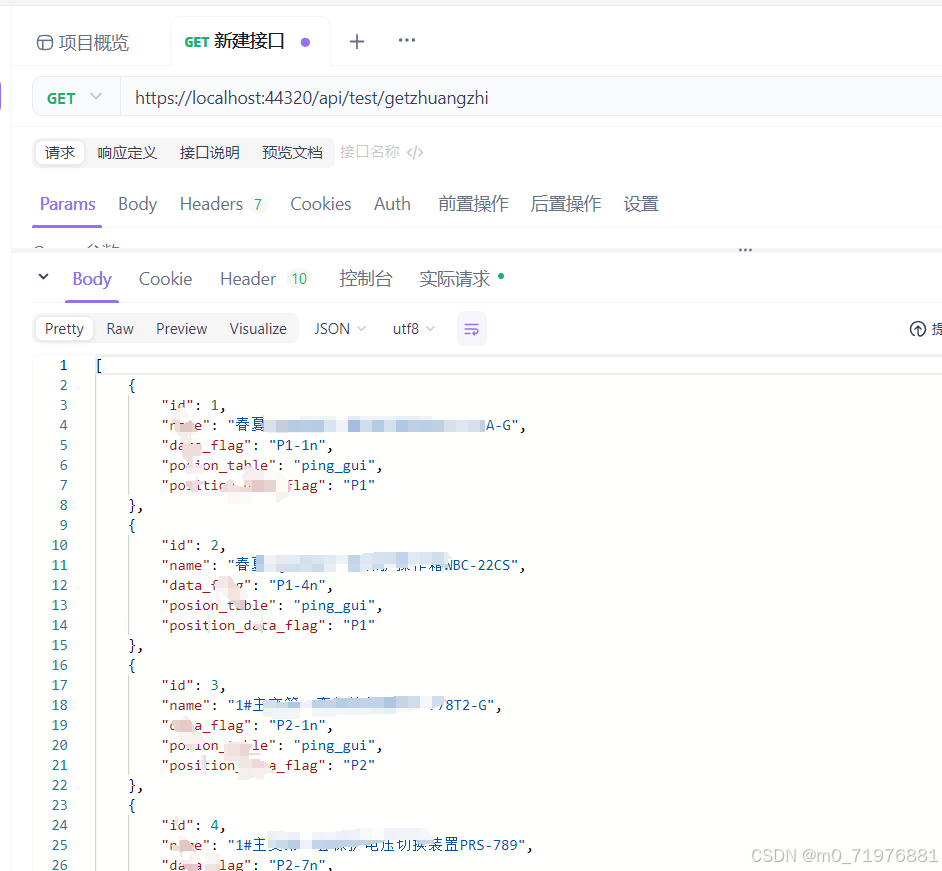Open the Cookies request tab
942x871 pixels.
pos(320,203)
